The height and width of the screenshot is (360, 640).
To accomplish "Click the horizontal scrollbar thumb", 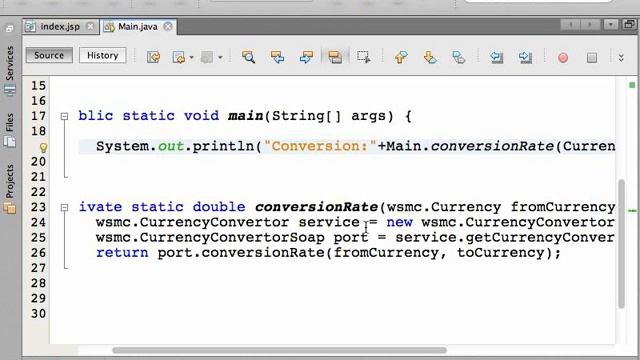I will tap(279, 350).
